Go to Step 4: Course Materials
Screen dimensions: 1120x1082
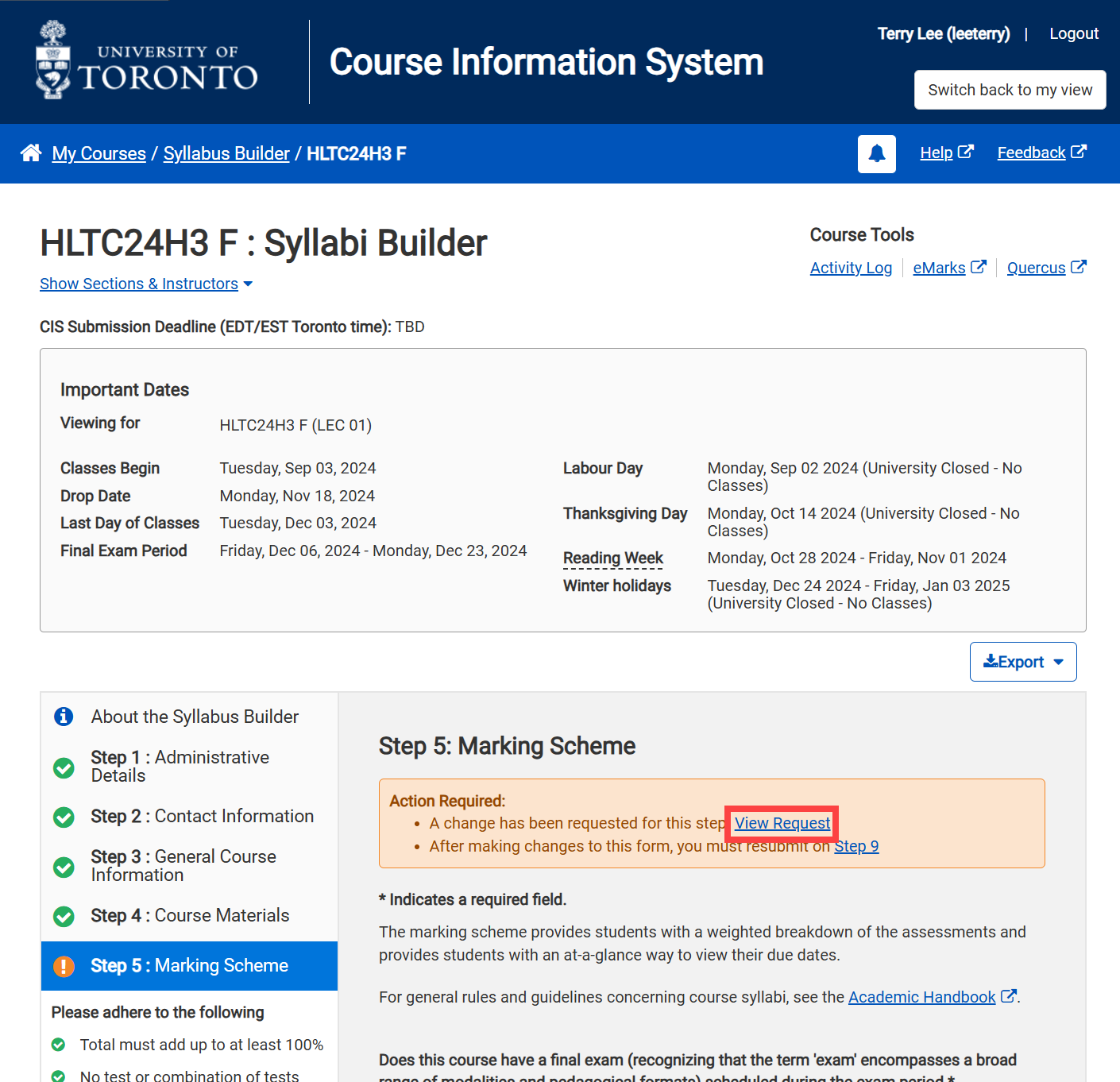coord(189,916)
